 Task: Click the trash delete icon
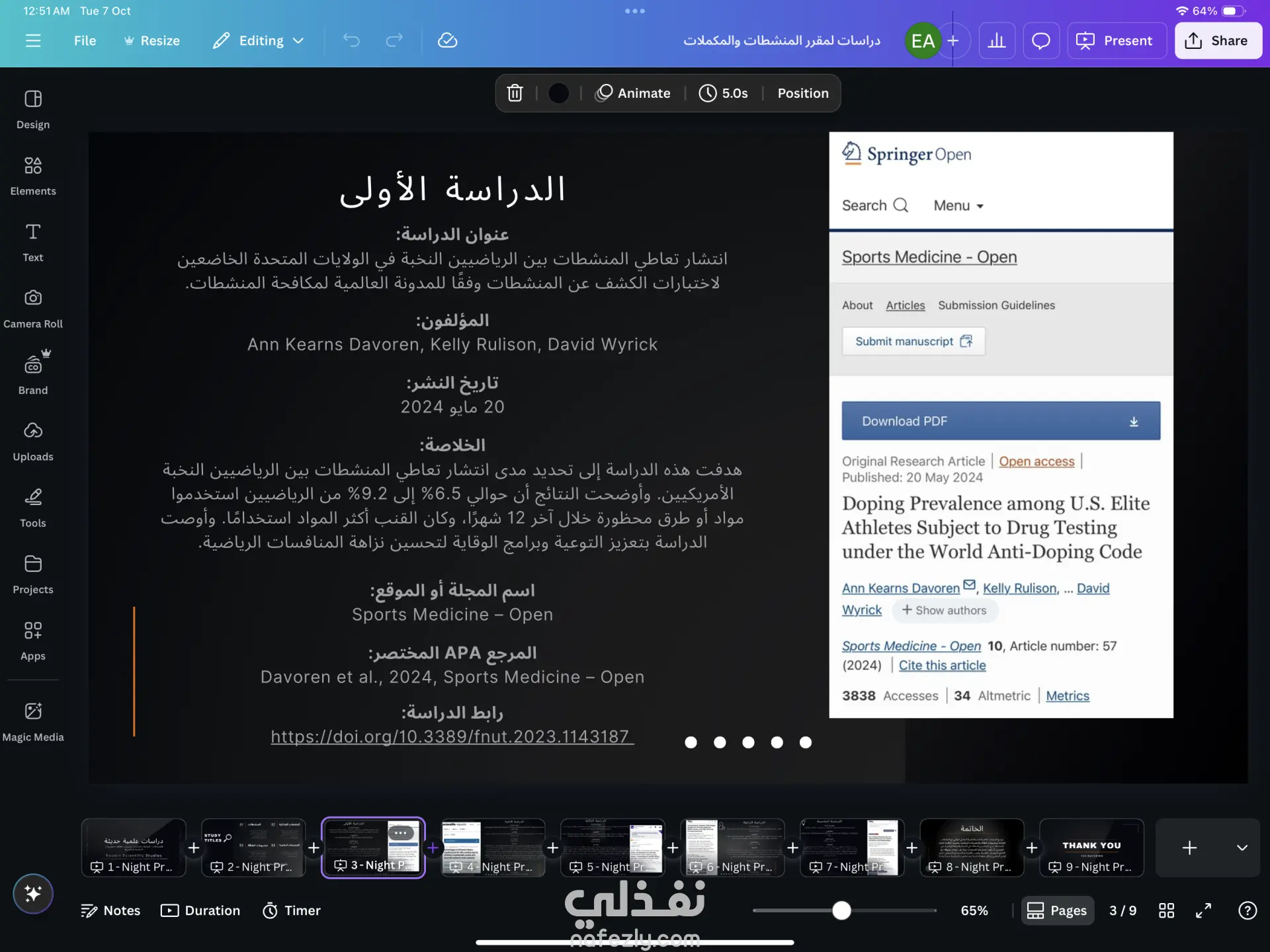click(515, 93)
